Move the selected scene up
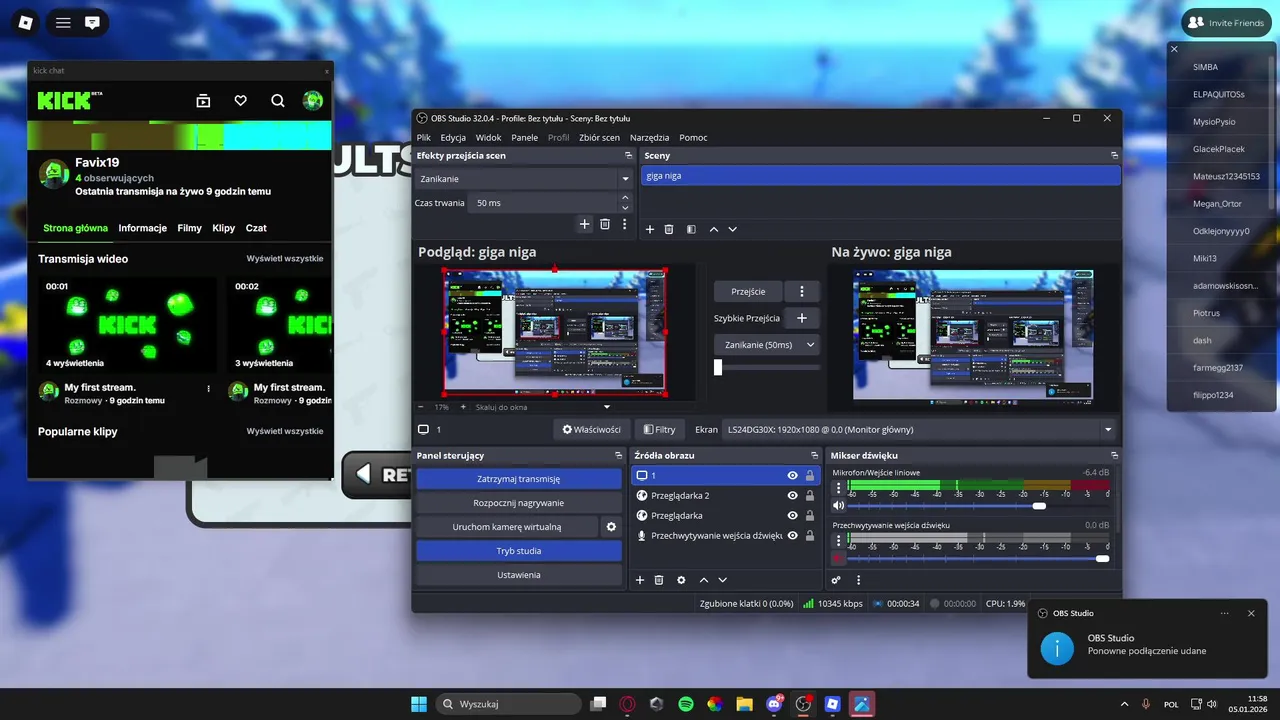 point(713,229)
